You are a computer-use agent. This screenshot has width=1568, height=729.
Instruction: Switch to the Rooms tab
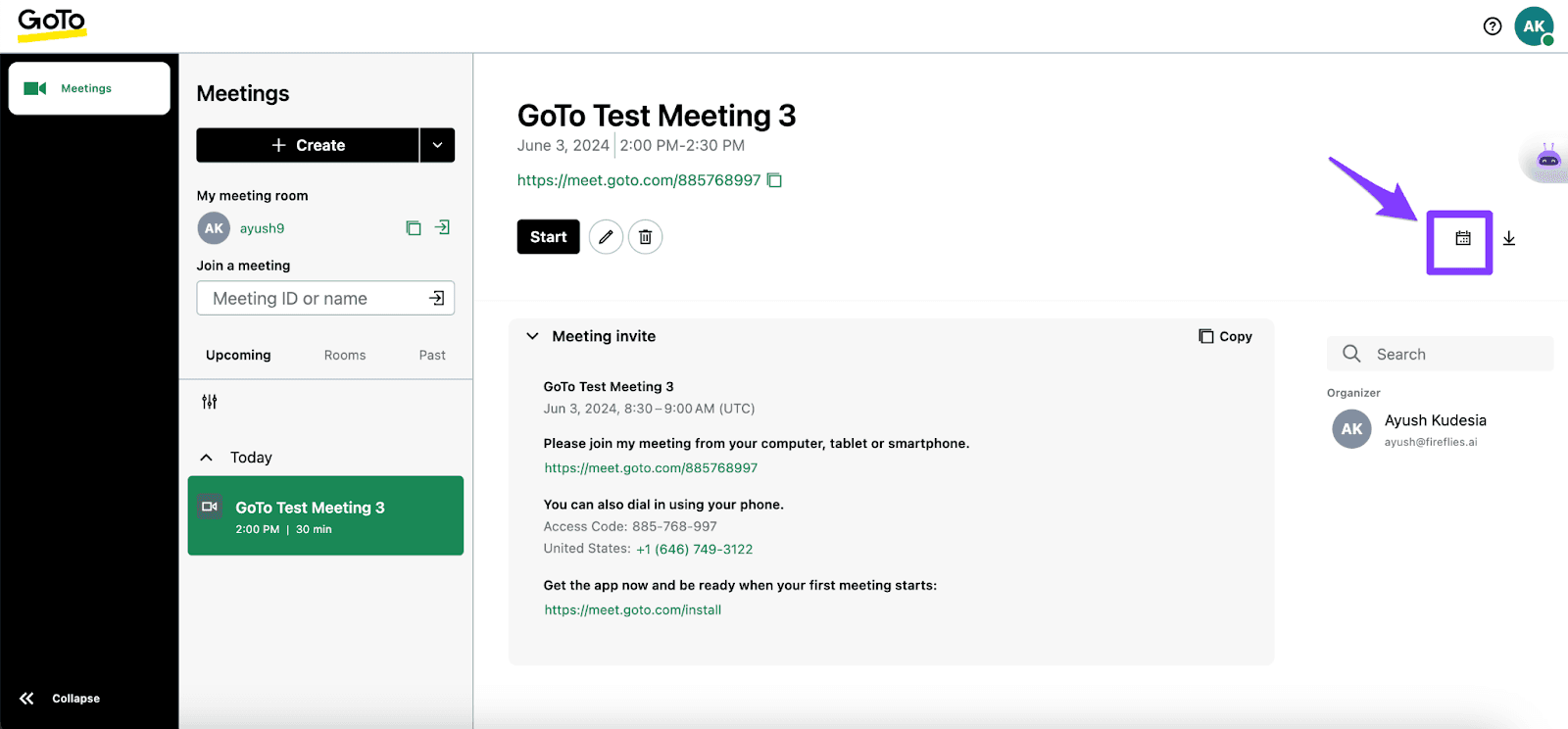345,355
